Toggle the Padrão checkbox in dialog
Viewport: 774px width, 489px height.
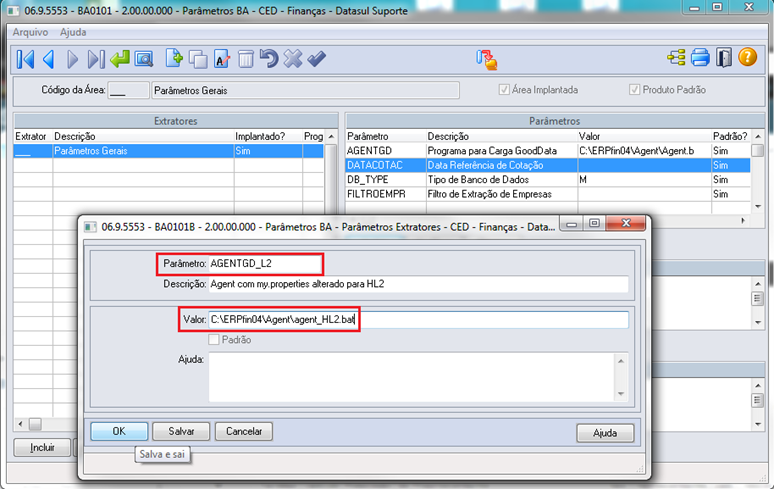coord(214,340)
